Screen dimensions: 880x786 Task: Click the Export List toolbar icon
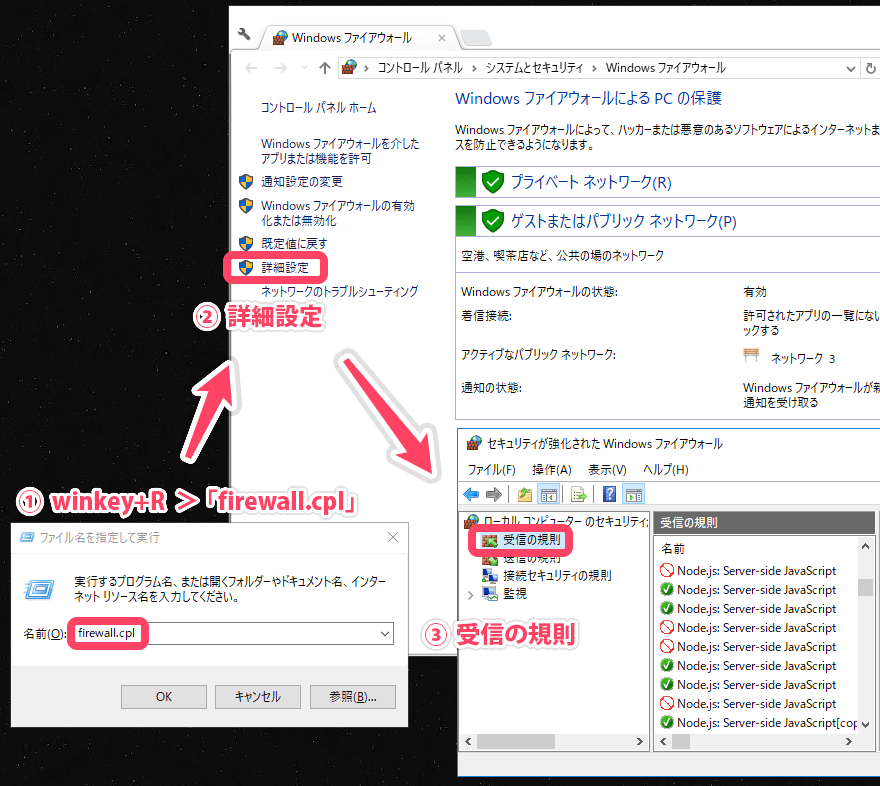tap(579, 494)
